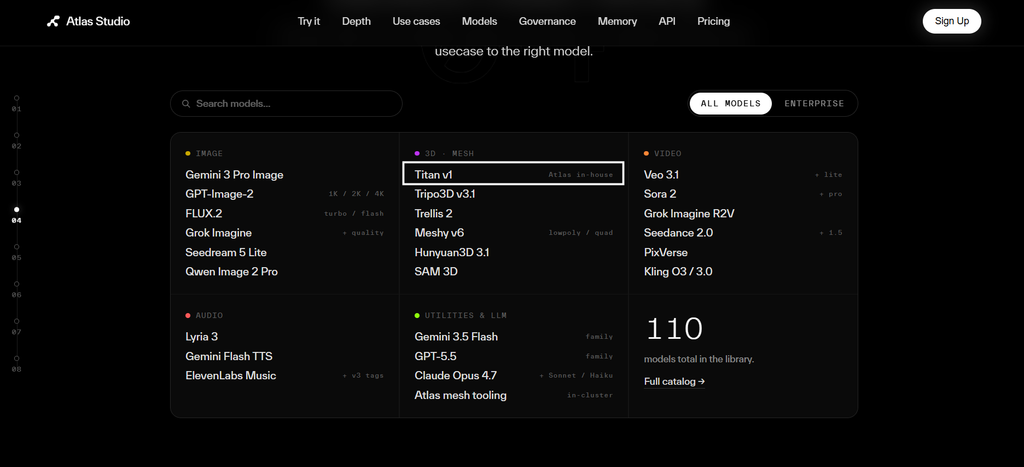Click the Atlas Studio logo icon
This screenshot has width=1024, height=467.
[x=53, y=21]
